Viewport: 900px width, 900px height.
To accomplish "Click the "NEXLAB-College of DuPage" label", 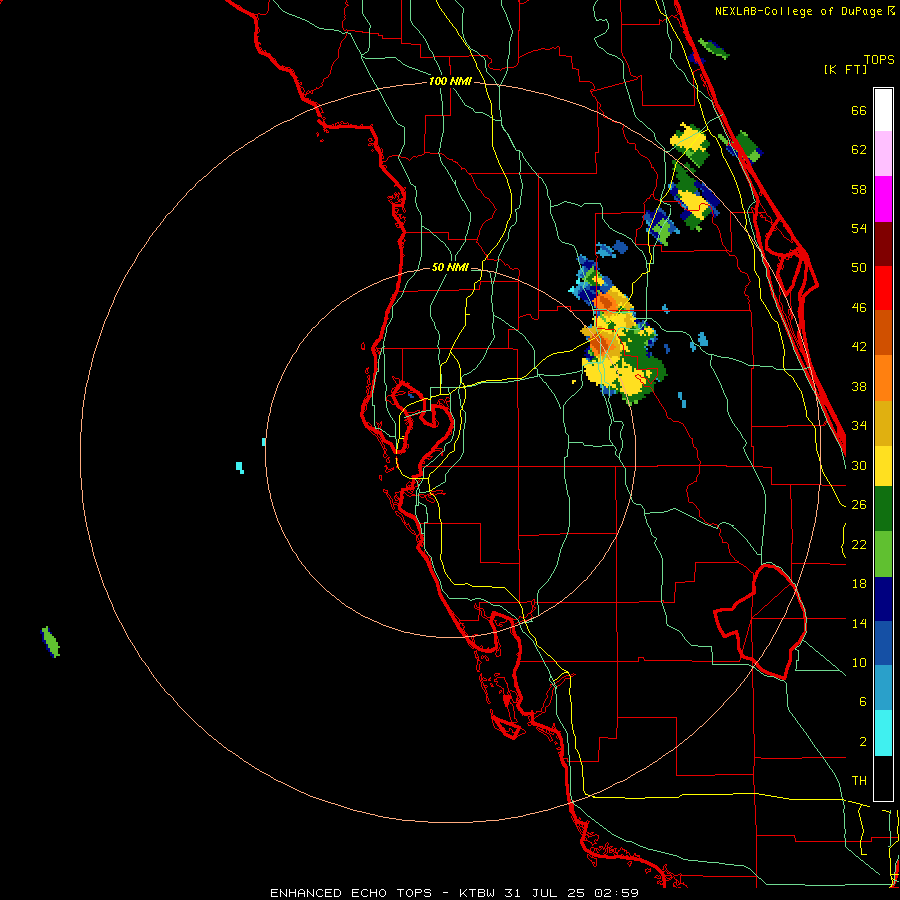I will tap(798, 11).
